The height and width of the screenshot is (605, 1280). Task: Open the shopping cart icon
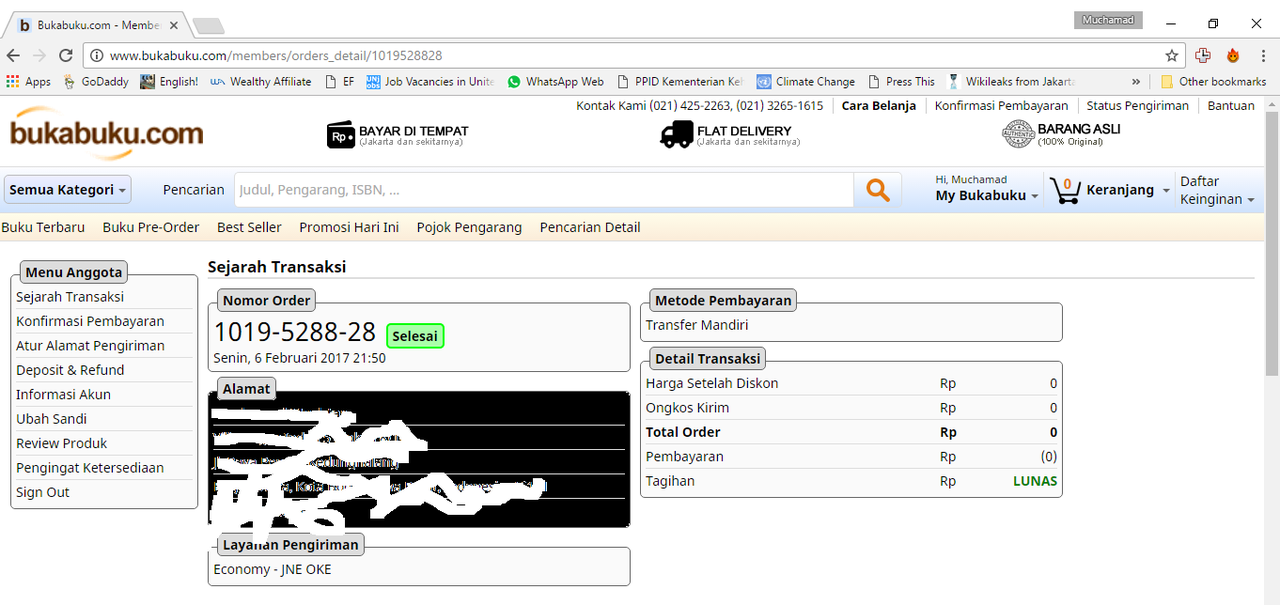click(1066, 190)
